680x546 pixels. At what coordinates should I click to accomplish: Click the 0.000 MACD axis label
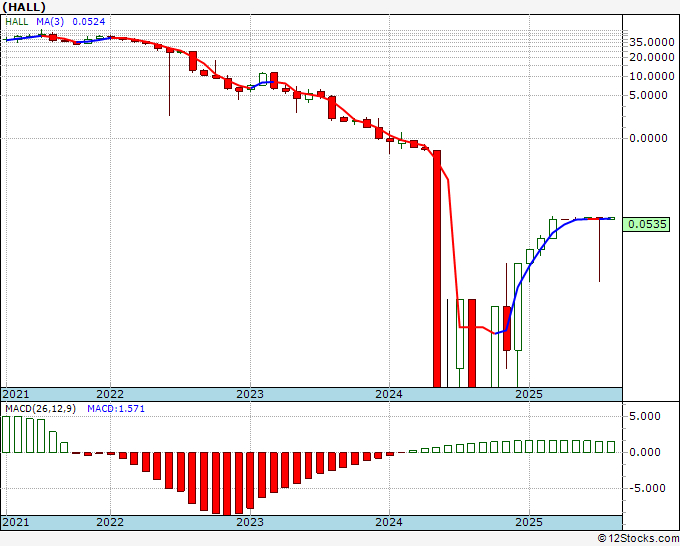point(644,452)
